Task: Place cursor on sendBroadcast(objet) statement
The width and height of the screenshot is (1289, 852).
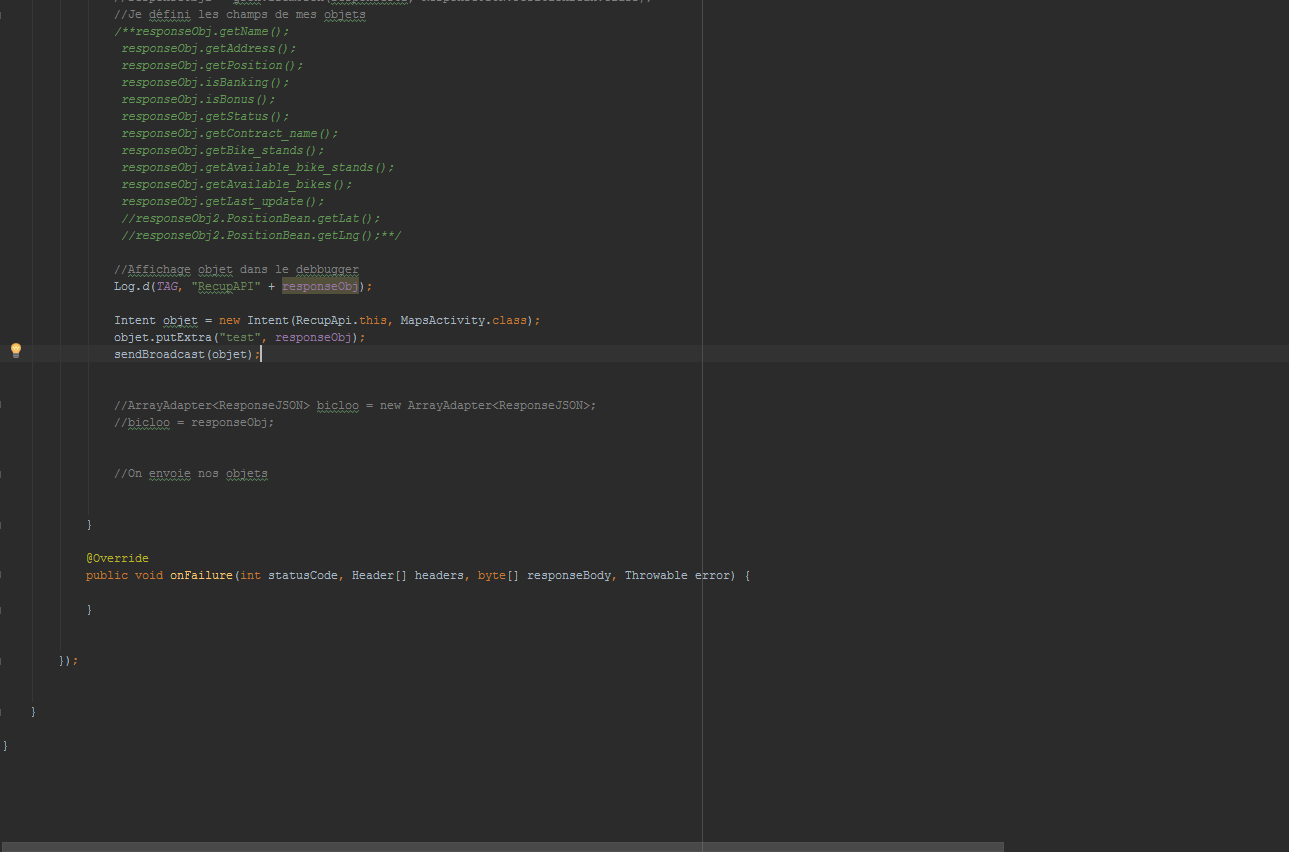Action: pos(187,355)
